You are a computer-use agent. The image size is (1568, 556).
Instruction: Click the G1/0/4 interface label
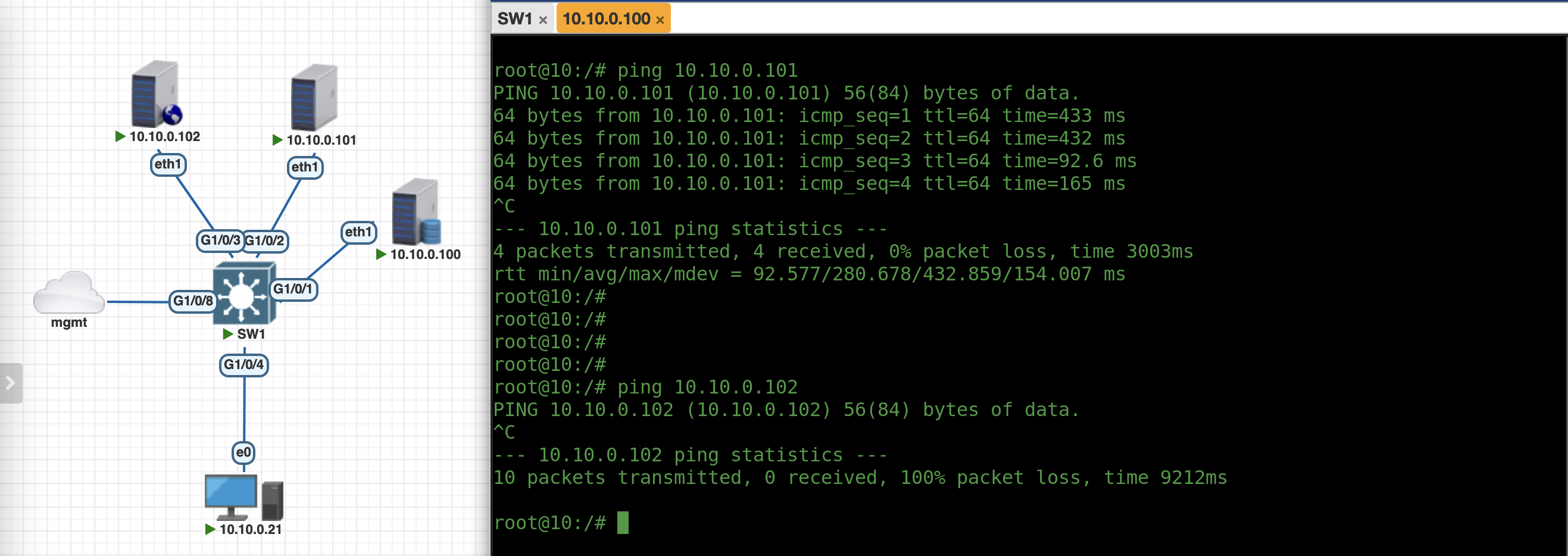tap(243, 365)
